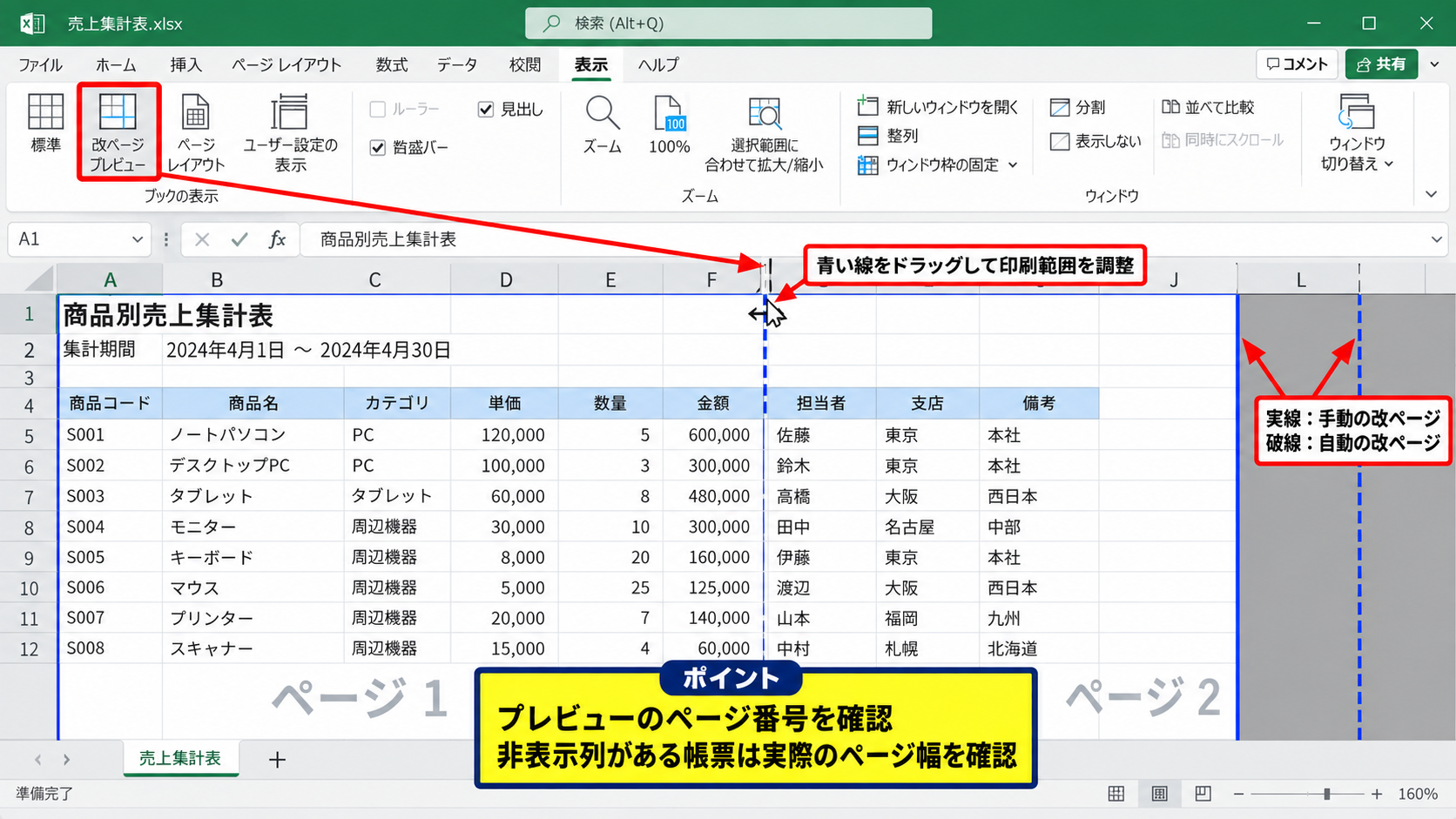Set zoom to 100%

669,125
